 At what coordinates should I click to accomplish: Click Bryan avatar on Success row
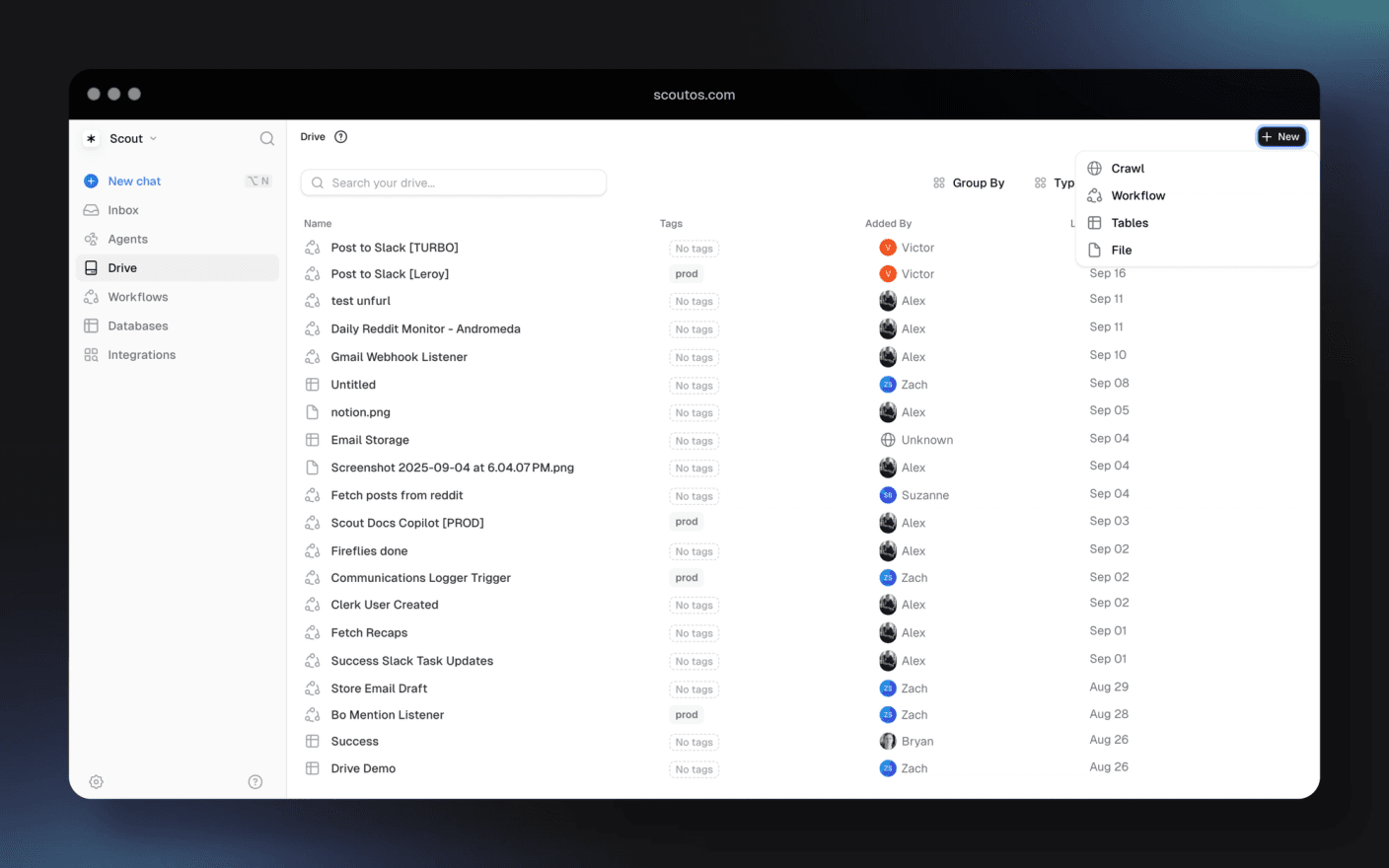(888, 742)
